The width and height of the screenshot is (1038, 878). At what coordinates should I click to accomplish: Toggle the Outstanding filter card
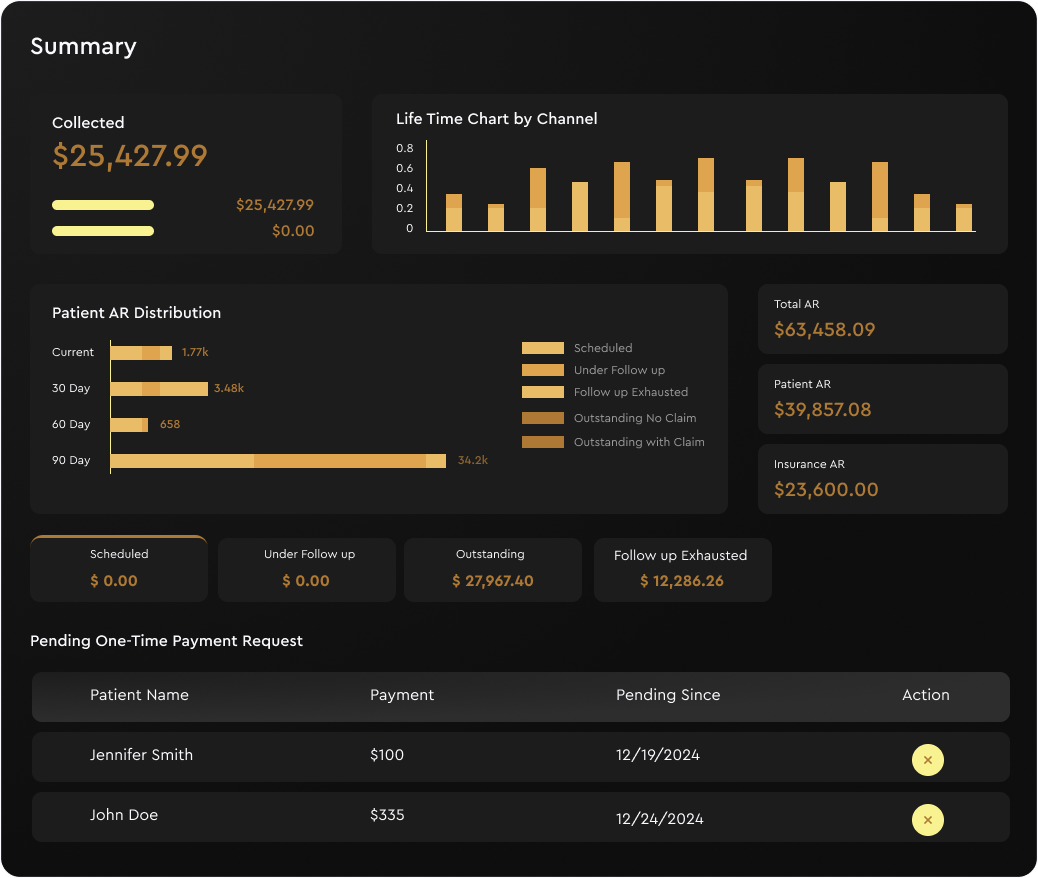(492, 569)
